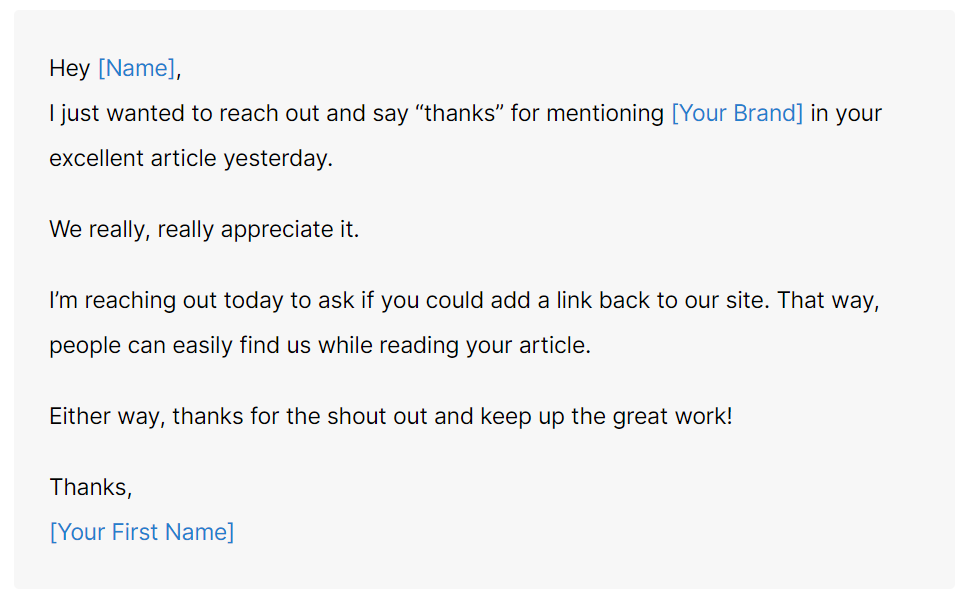965x597 pixels.
Task: Click the sentence "We really, really appreciate it."
Action: click(204, 229)
